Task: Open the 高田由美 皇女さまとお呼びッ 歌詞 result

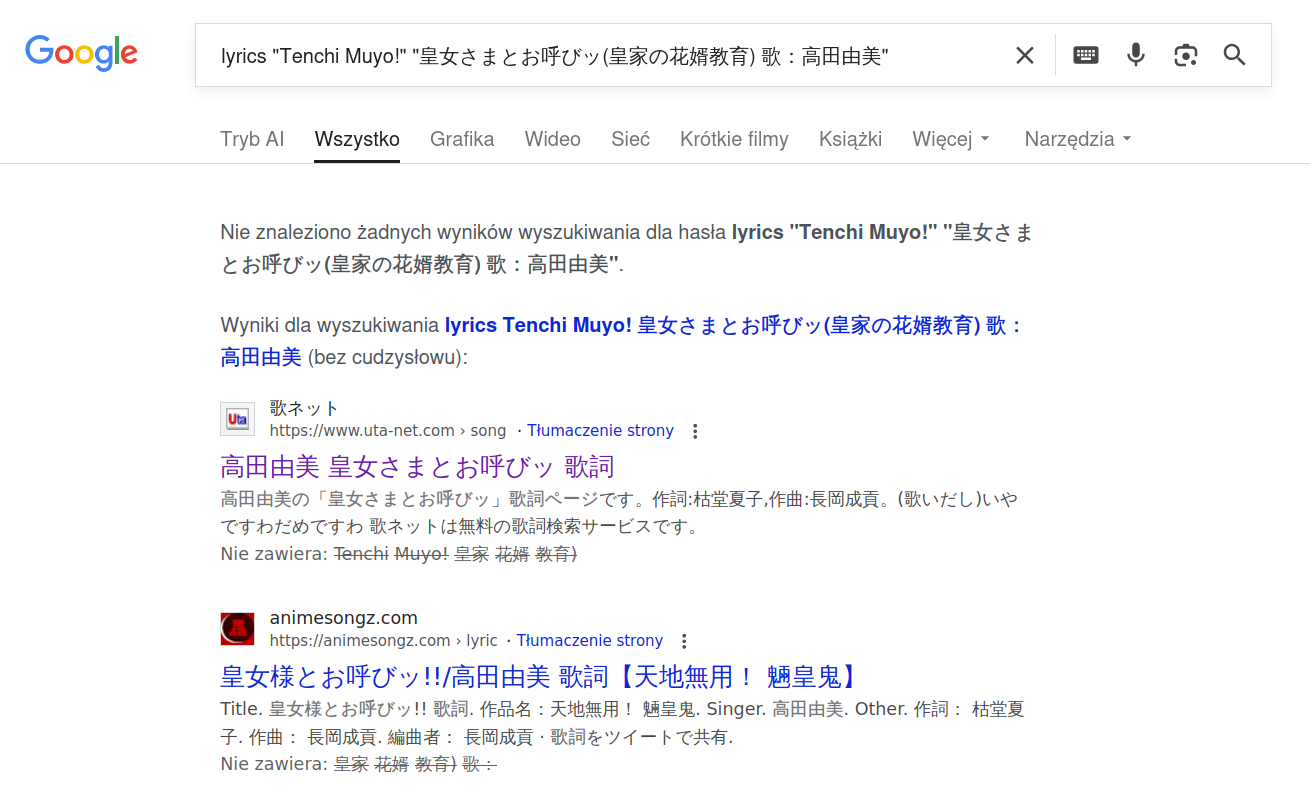Action: pyautogui.click(x=417, y=467)
